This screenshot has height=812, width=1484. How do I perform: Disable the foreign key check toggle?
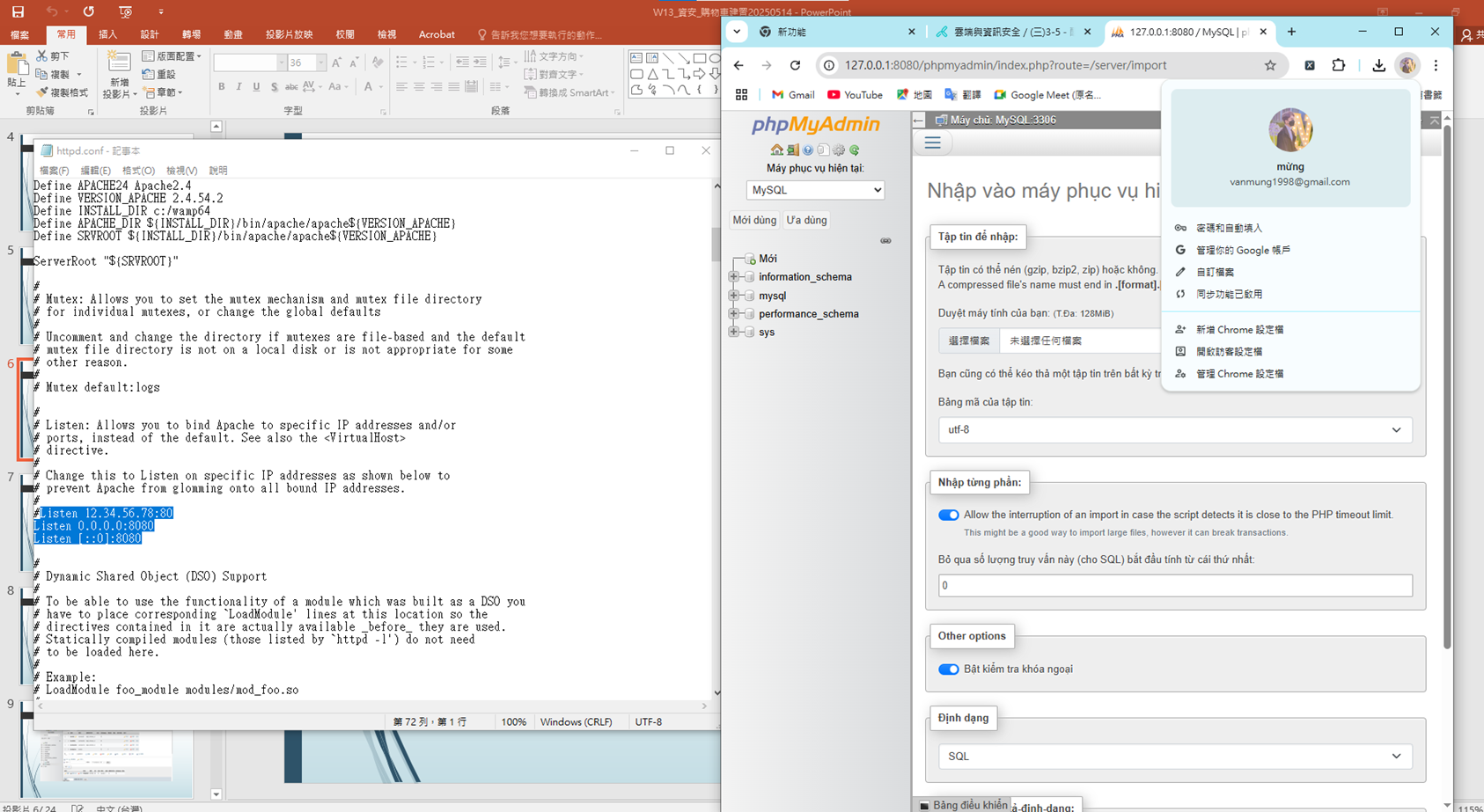pyautogui.click(x=948, y=669)
